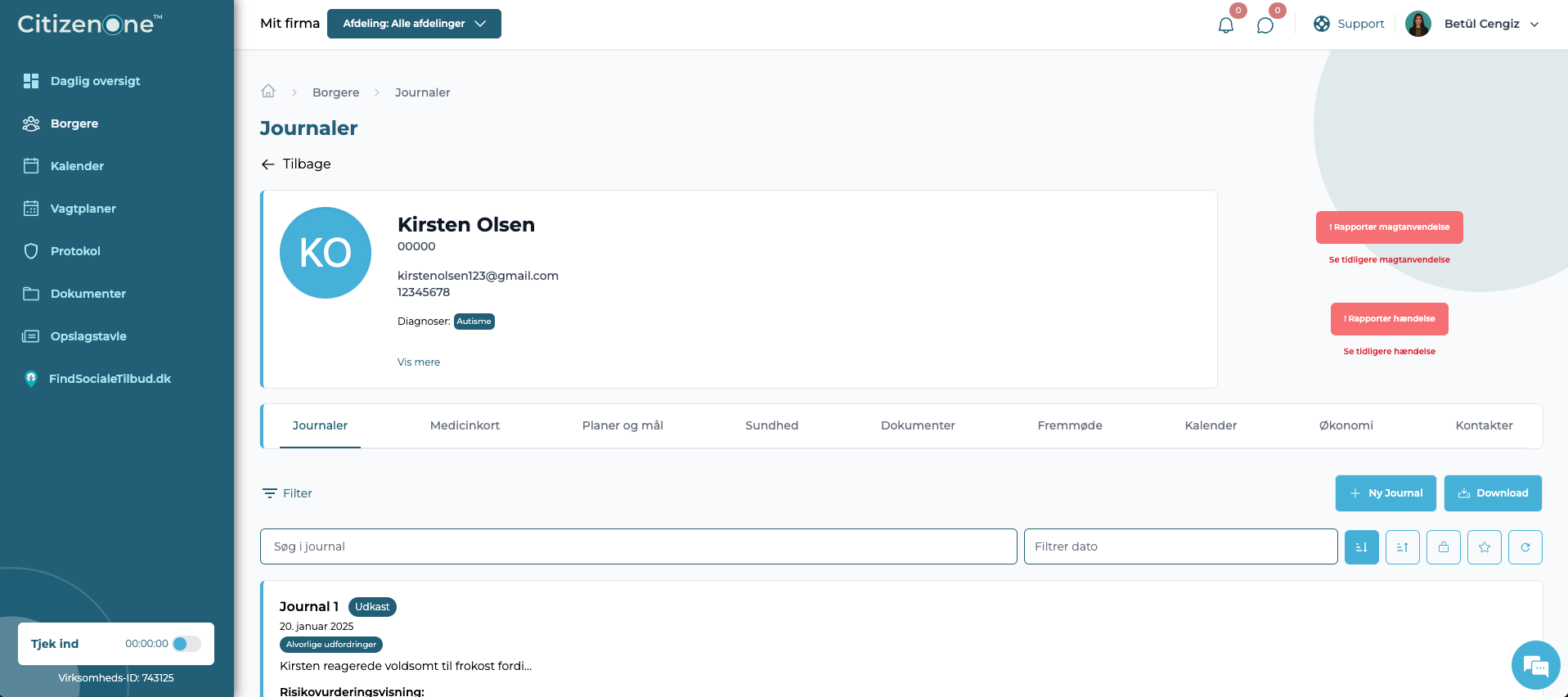Filter locked journals with padlock icon
Image resolution: width=1568 pixels, height=697 pixels.
point(1444,547)
